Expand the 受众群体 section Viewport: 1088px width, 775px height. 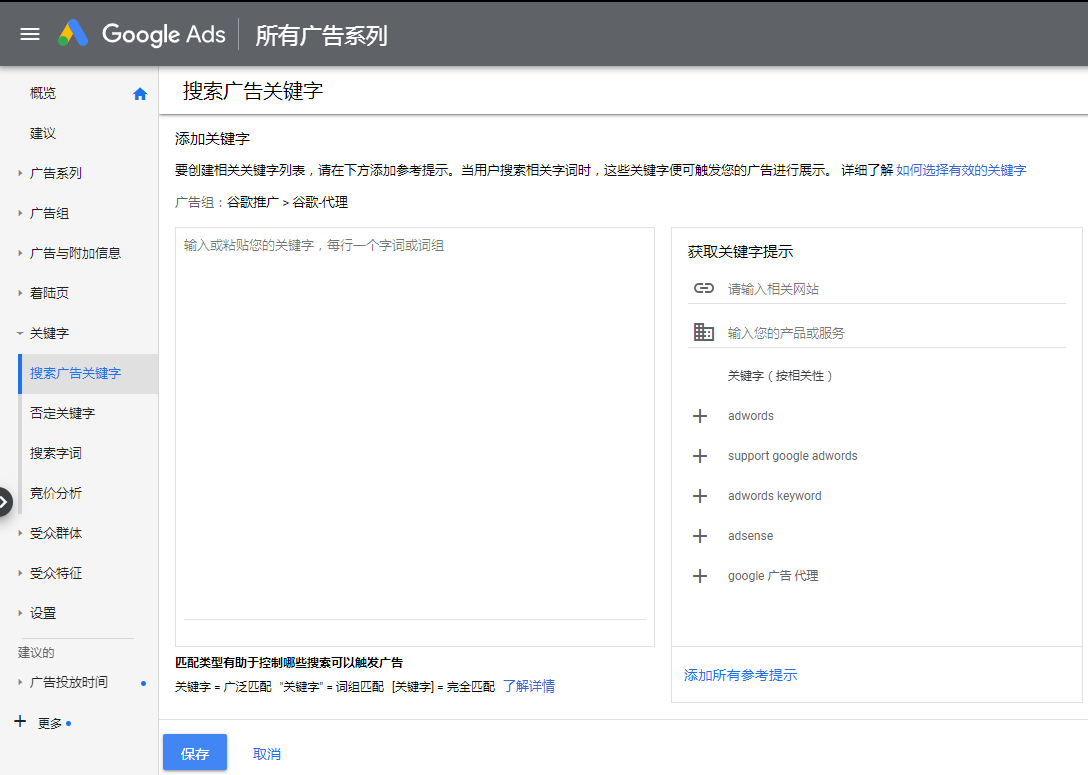20,533
